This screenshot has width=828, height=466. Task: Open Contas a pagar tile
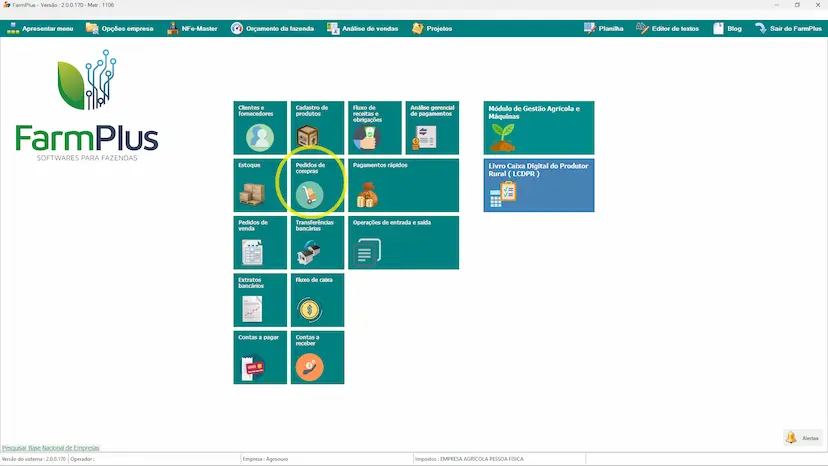pos(260,358)
